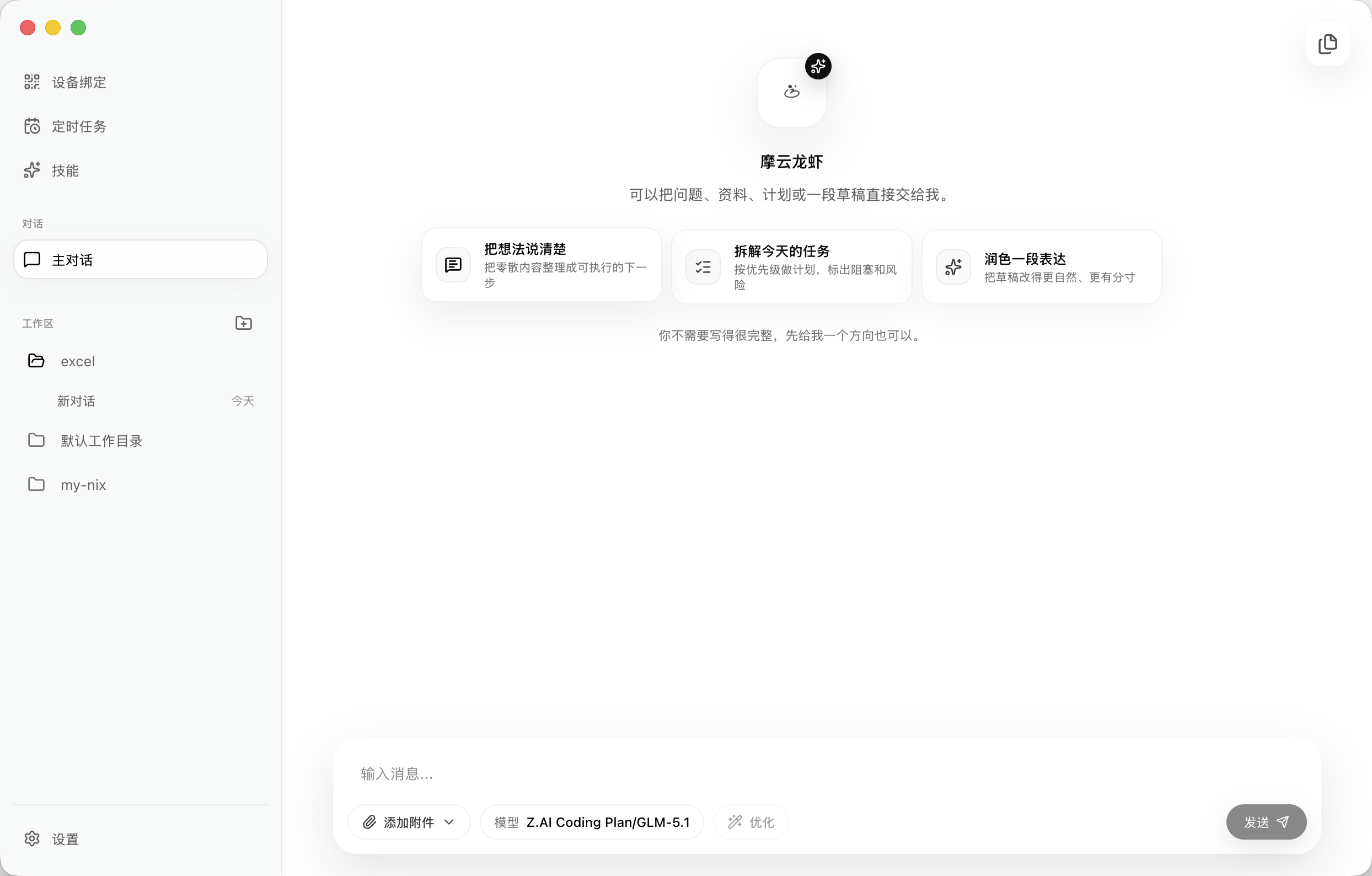Open the 技能 menu item
Image resolution: width=1372 pixels, height=876 pixels.
click(x=141, y=170)
